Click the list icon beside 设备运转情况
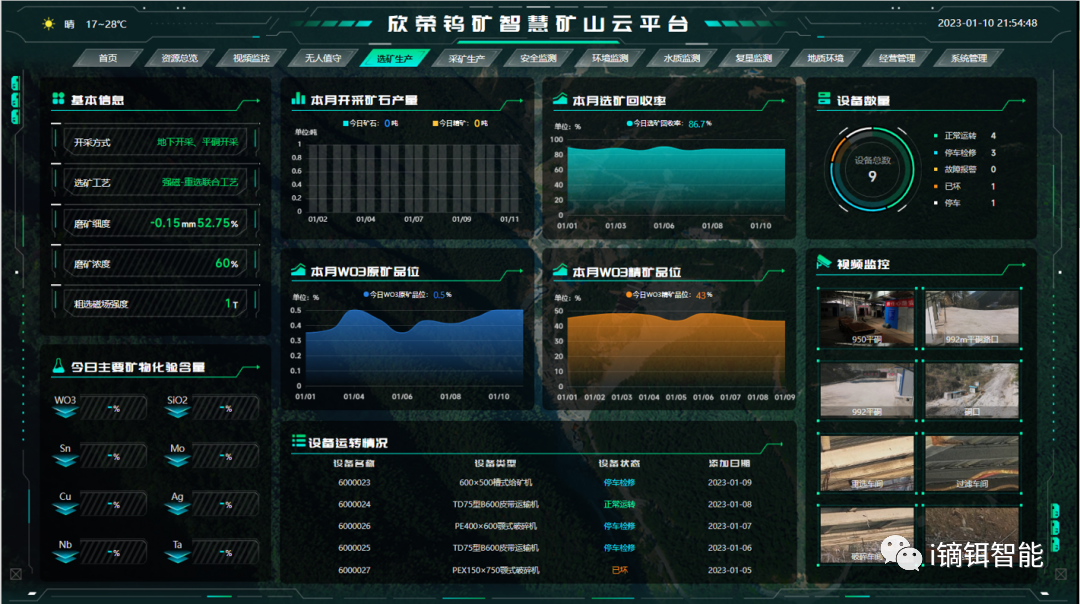The width and height of the screenshot is (1080, 604). click(x=298, y=441)
